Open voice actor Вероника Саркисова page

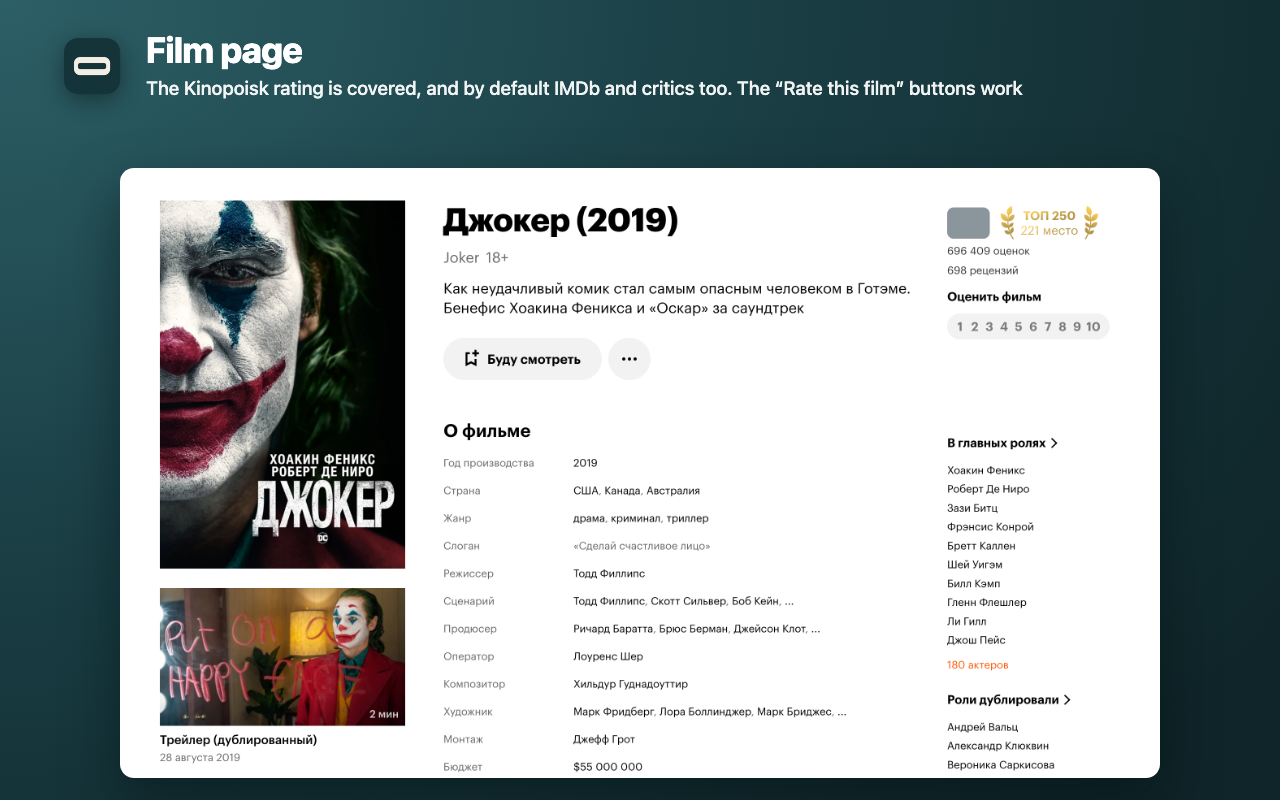pyautogui.click(x=1000, y=765)
